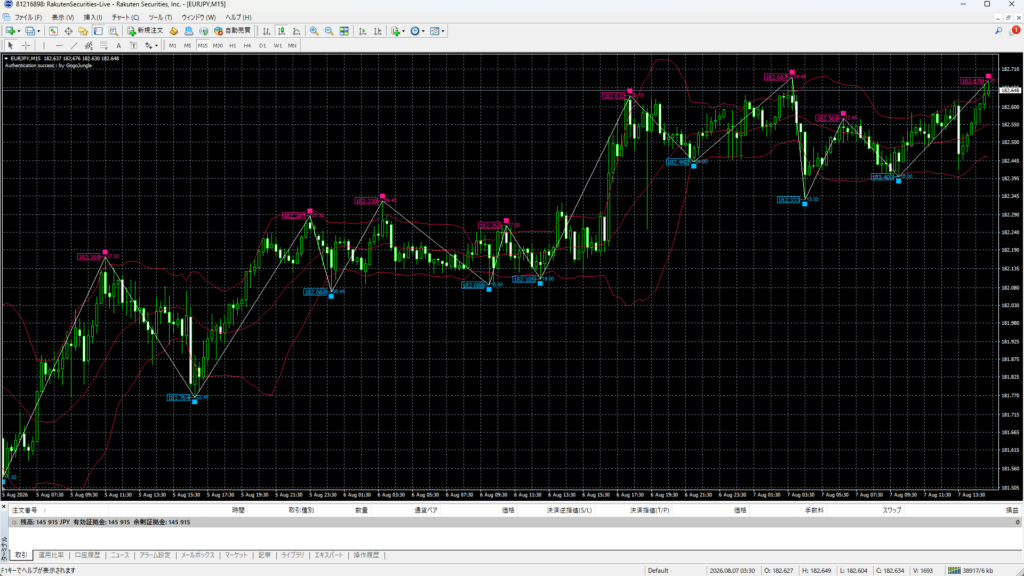The height and width of the screenshot is (576, 1024).
Task: Tile chart windows with grid icon
Action: (344, 31)
